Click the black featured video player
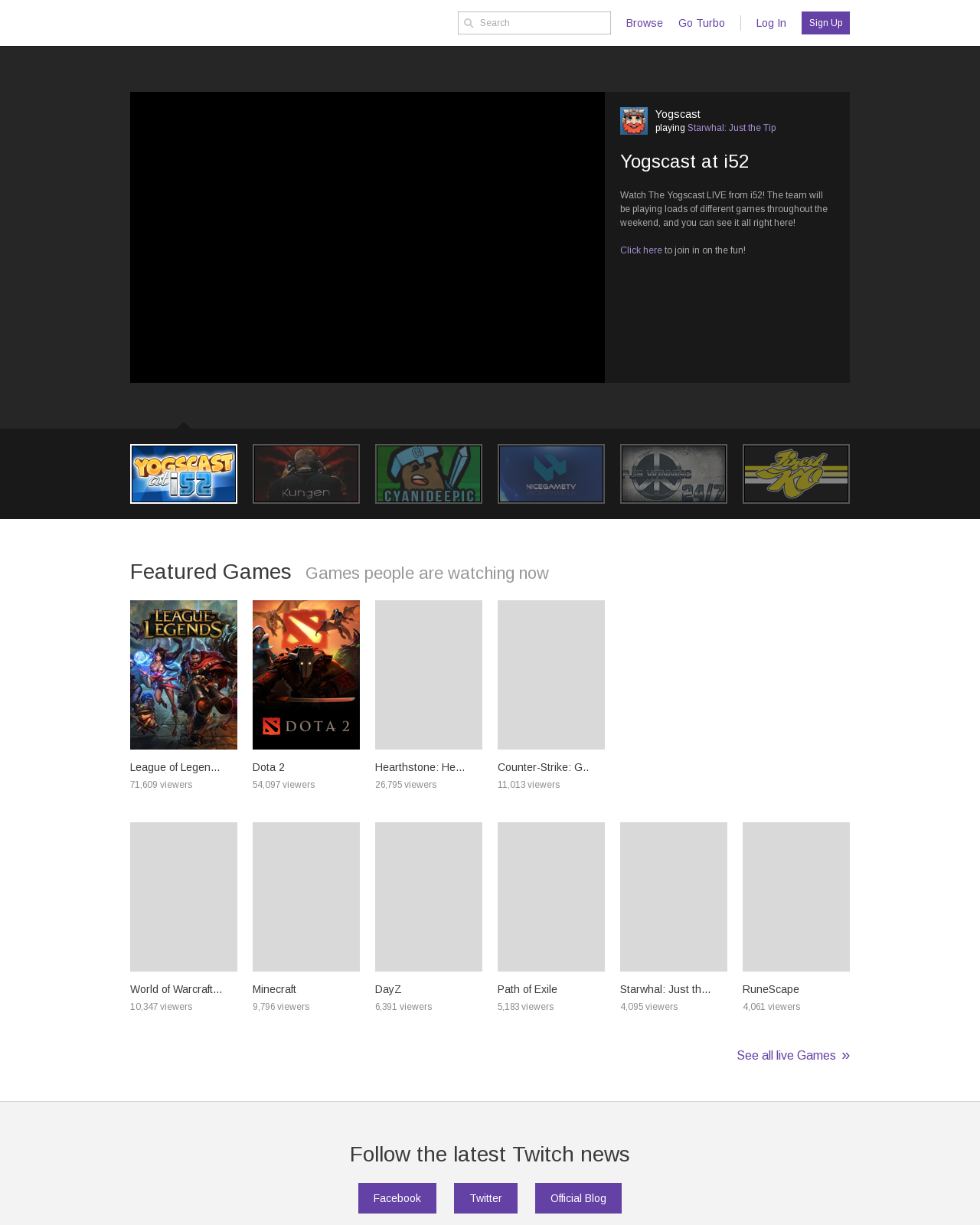 click(367, 237)
